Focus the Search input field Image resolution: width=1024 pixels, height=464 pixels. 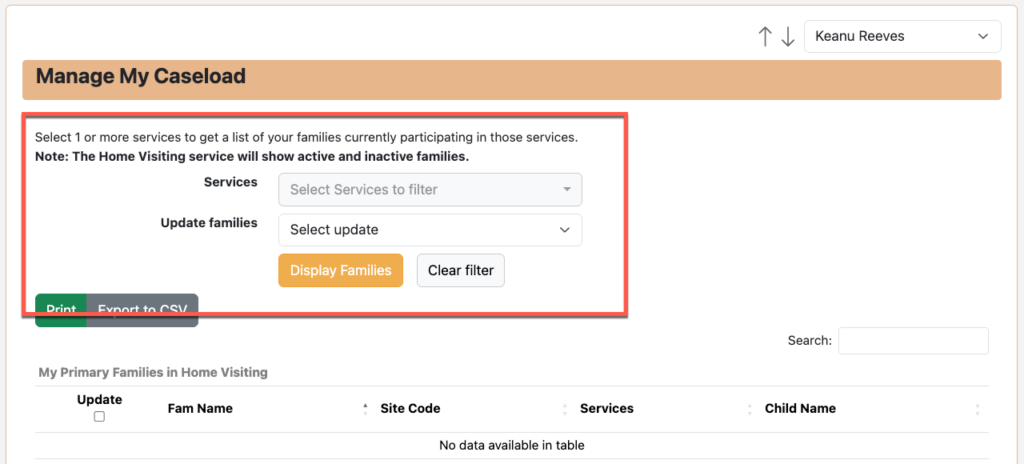pyautogui.click(x=913, y=341)
